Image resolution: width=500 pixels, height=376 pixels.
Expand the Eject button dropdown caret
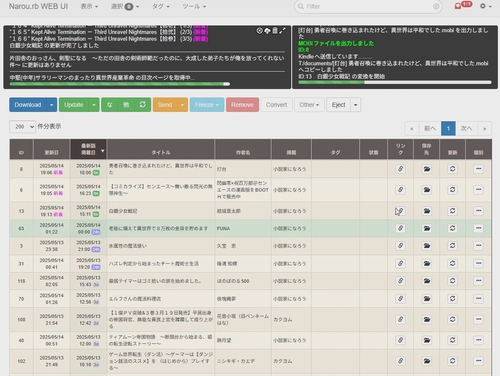(356, 105)
